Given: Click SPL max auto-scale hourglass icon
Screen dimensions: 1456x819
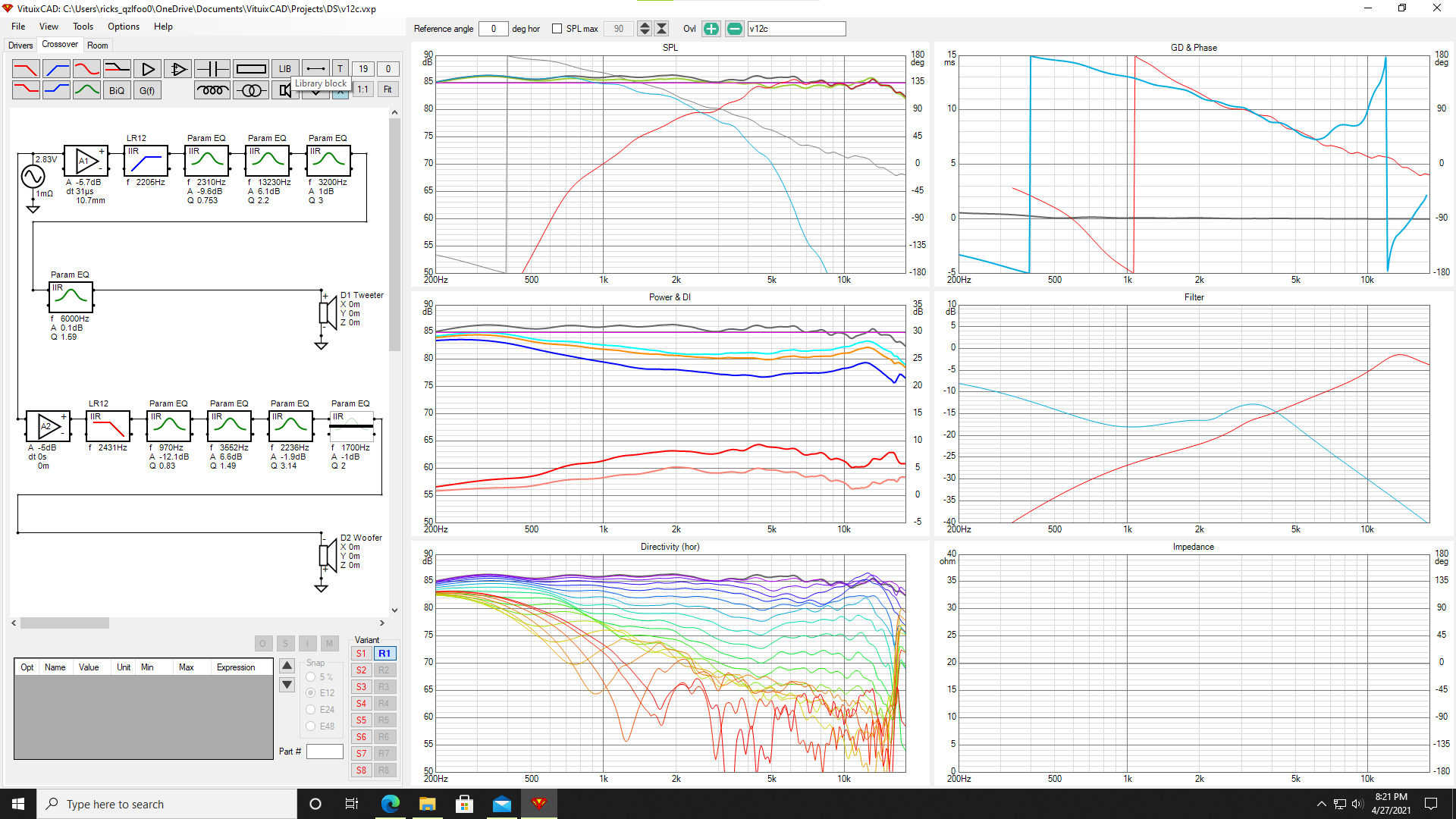Looking at the screenshot, I should pos(662,29).
